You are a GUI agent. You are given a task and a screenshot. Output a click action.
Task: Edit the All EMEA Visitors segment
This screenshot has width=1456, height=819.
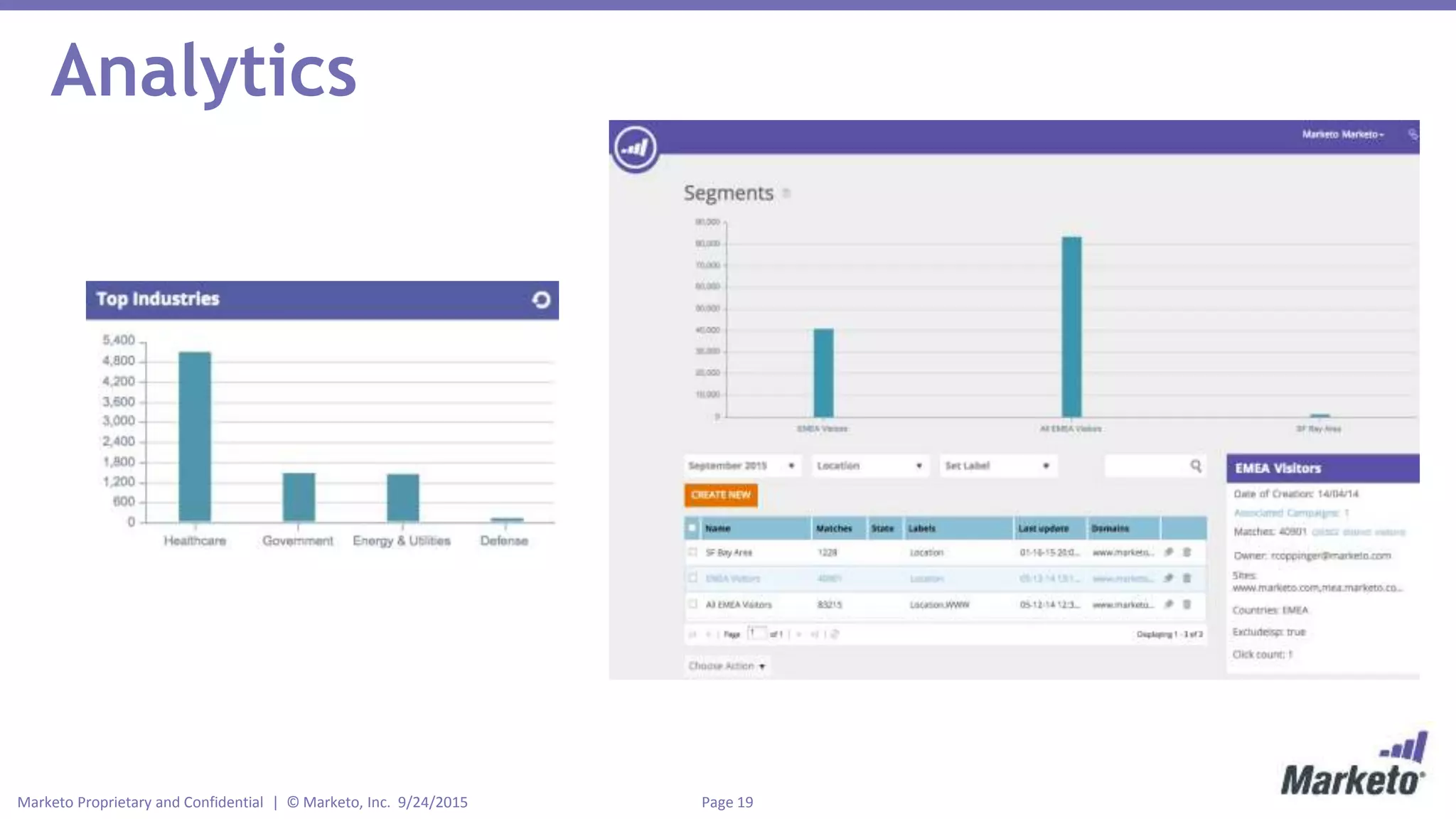(x=1168, y=604)
